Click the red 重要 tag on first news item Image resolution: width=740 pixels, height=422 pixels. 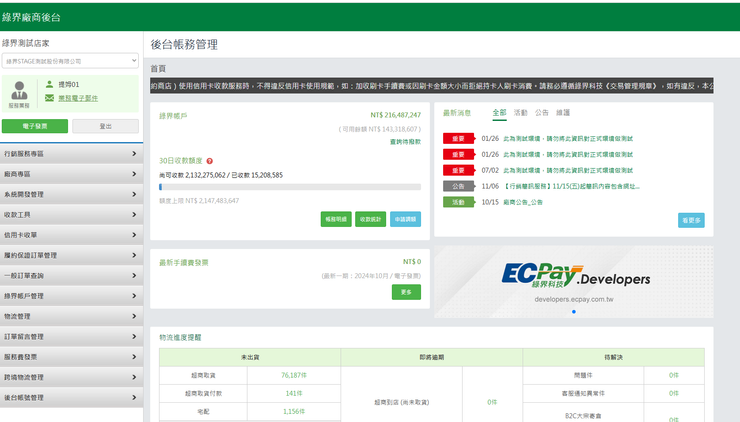coord(459,138)
